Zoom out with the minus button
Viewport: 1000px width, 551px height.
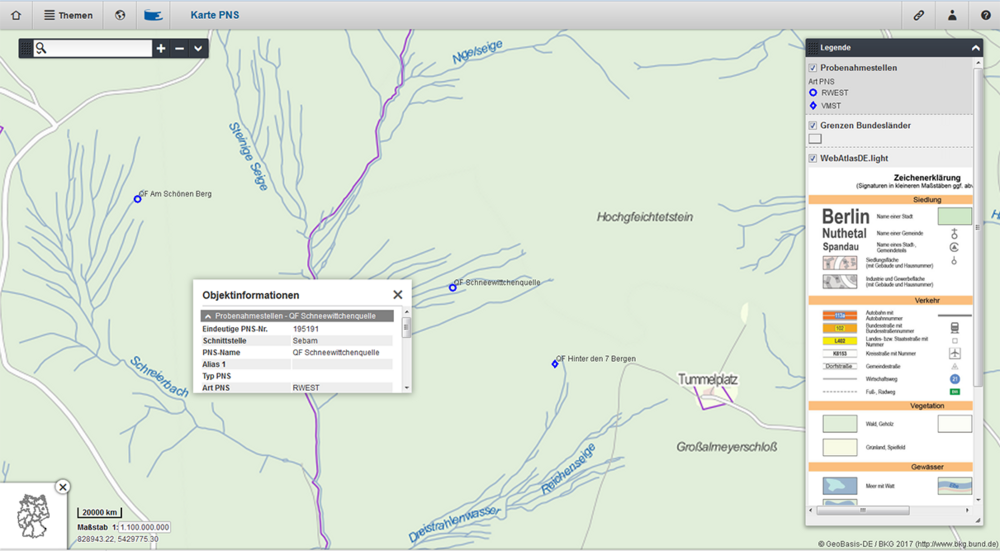(180, 48)
